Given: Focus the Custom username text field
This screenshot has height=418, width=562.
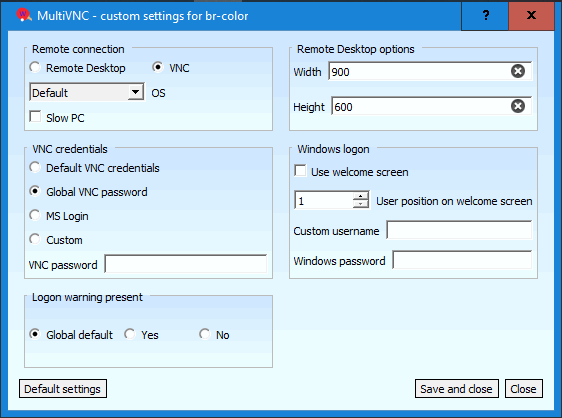Looking at the screenshot, I should [x=459, y=230].
